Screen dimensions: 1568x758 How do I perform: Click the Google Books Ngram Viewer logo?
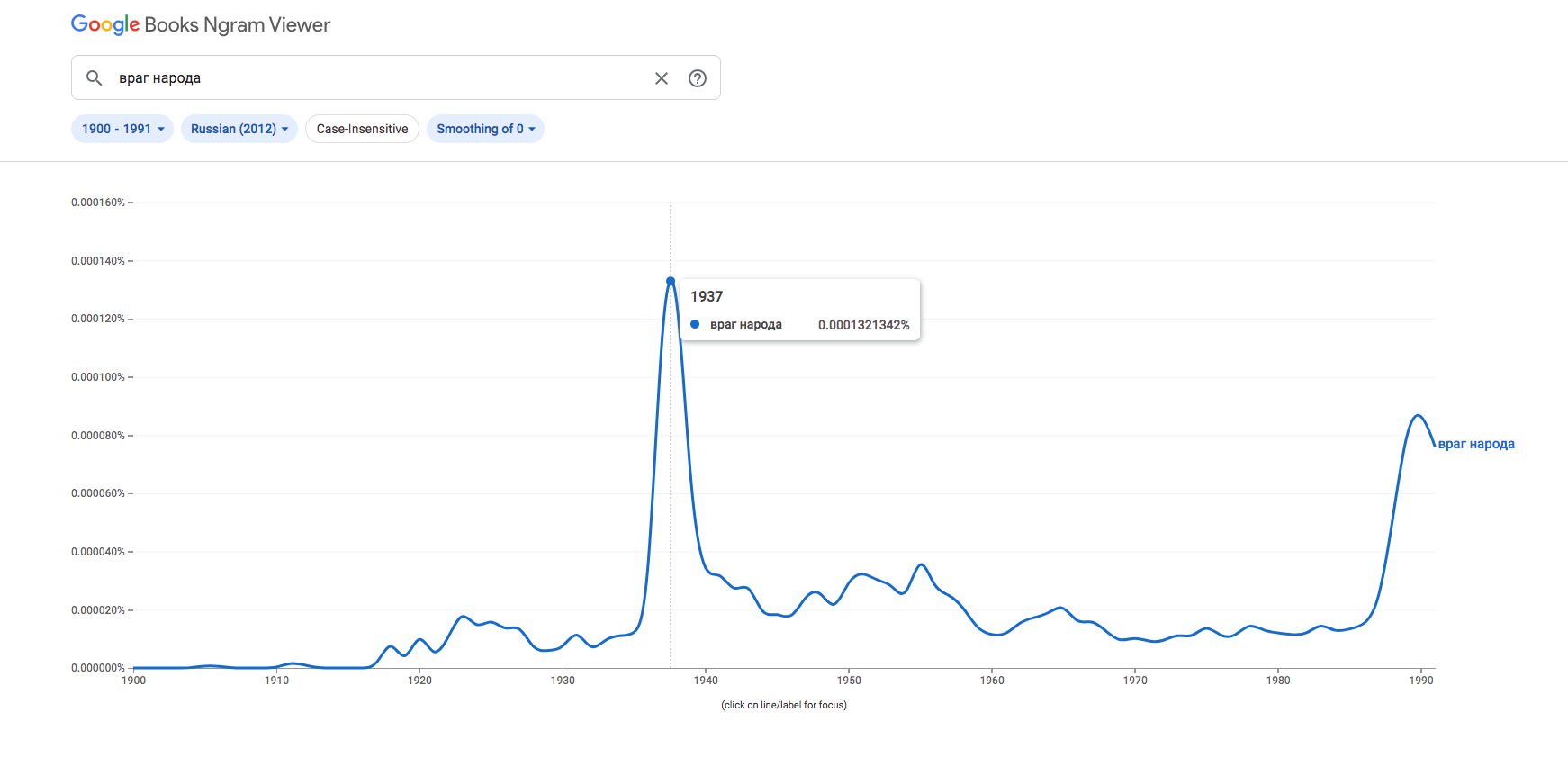coord(201,25)
